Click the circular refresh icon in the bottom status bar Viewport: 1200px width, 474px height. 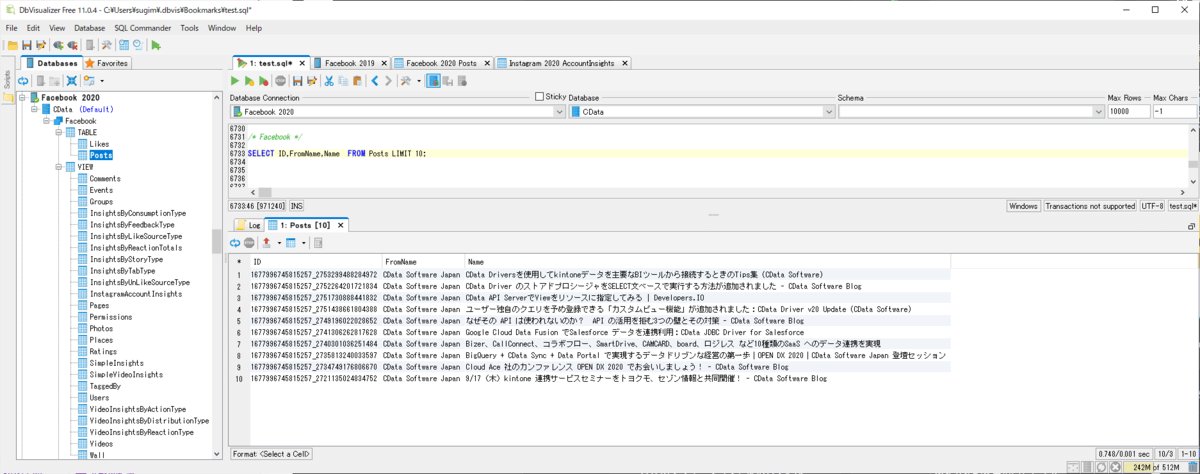point(1101,466)
